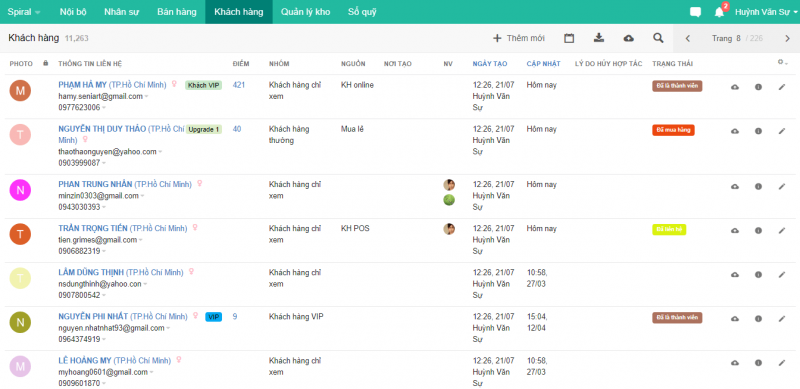Open customer NGUYỄN THỊ DUY THẢO
800x389 pixels.
pos(102,129)
